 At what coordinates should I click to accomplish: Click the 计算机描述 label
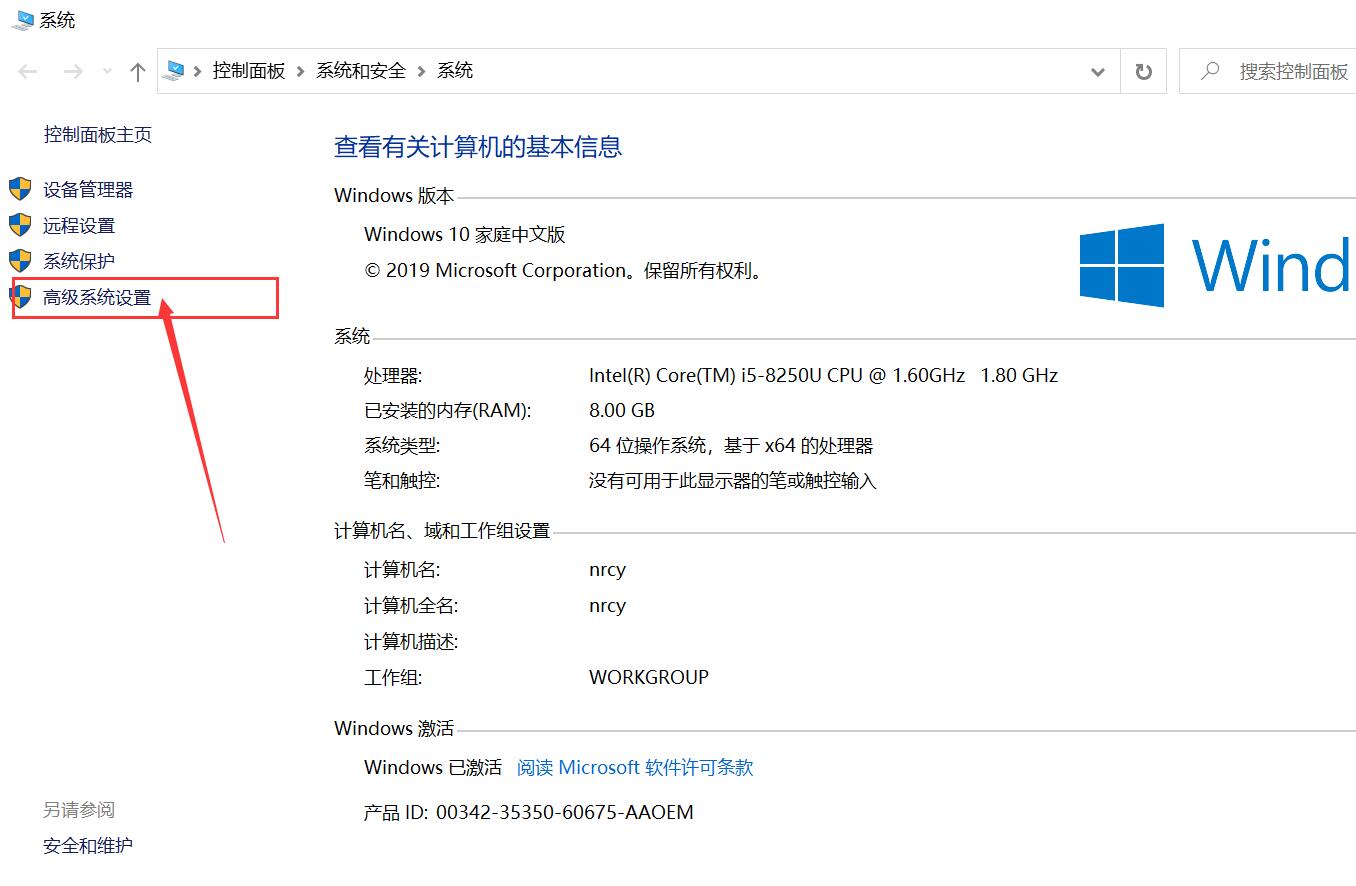tap(411, 642)
